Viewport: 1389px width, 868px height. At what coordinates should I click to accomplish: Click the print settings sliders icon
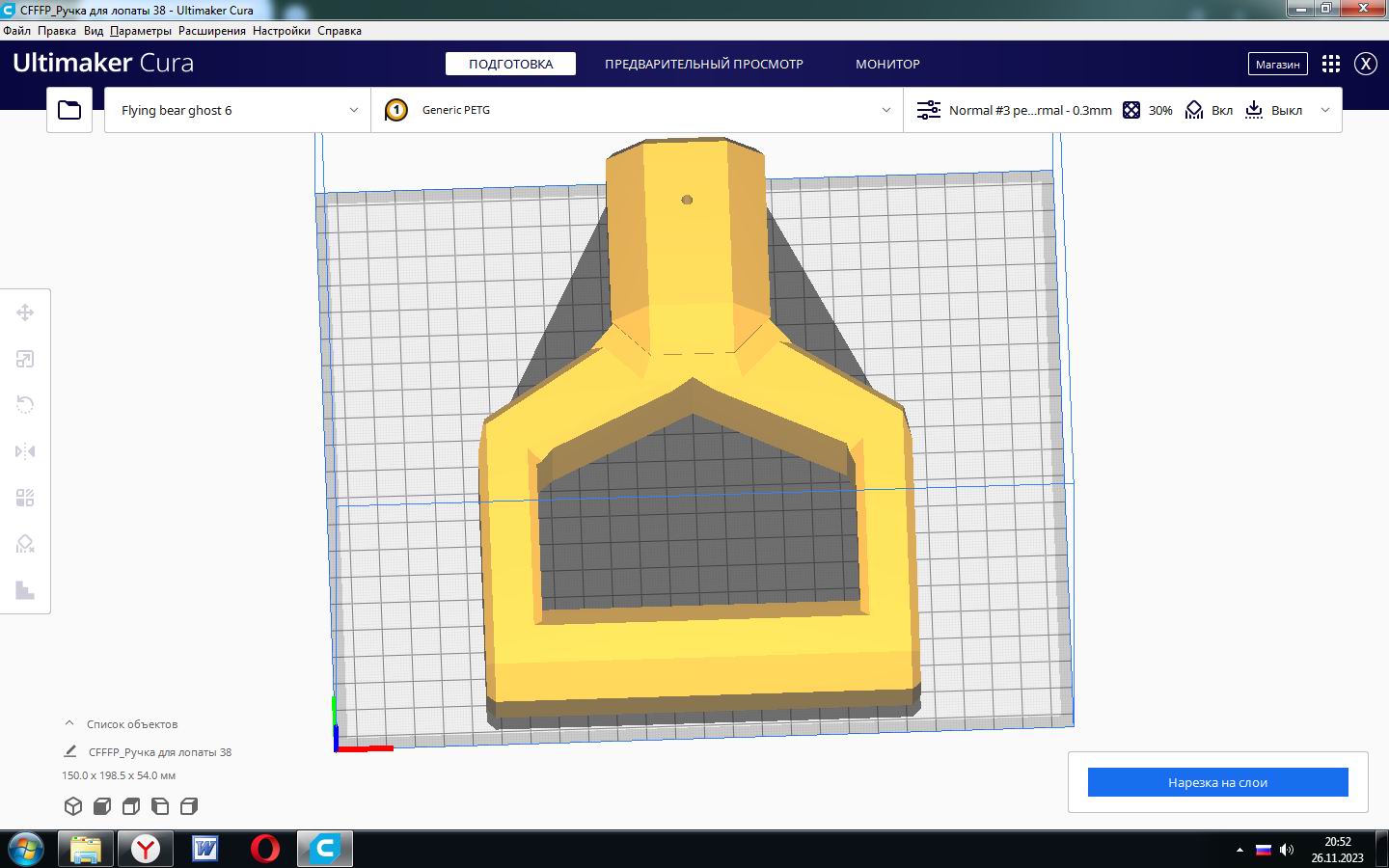point(929,110)
